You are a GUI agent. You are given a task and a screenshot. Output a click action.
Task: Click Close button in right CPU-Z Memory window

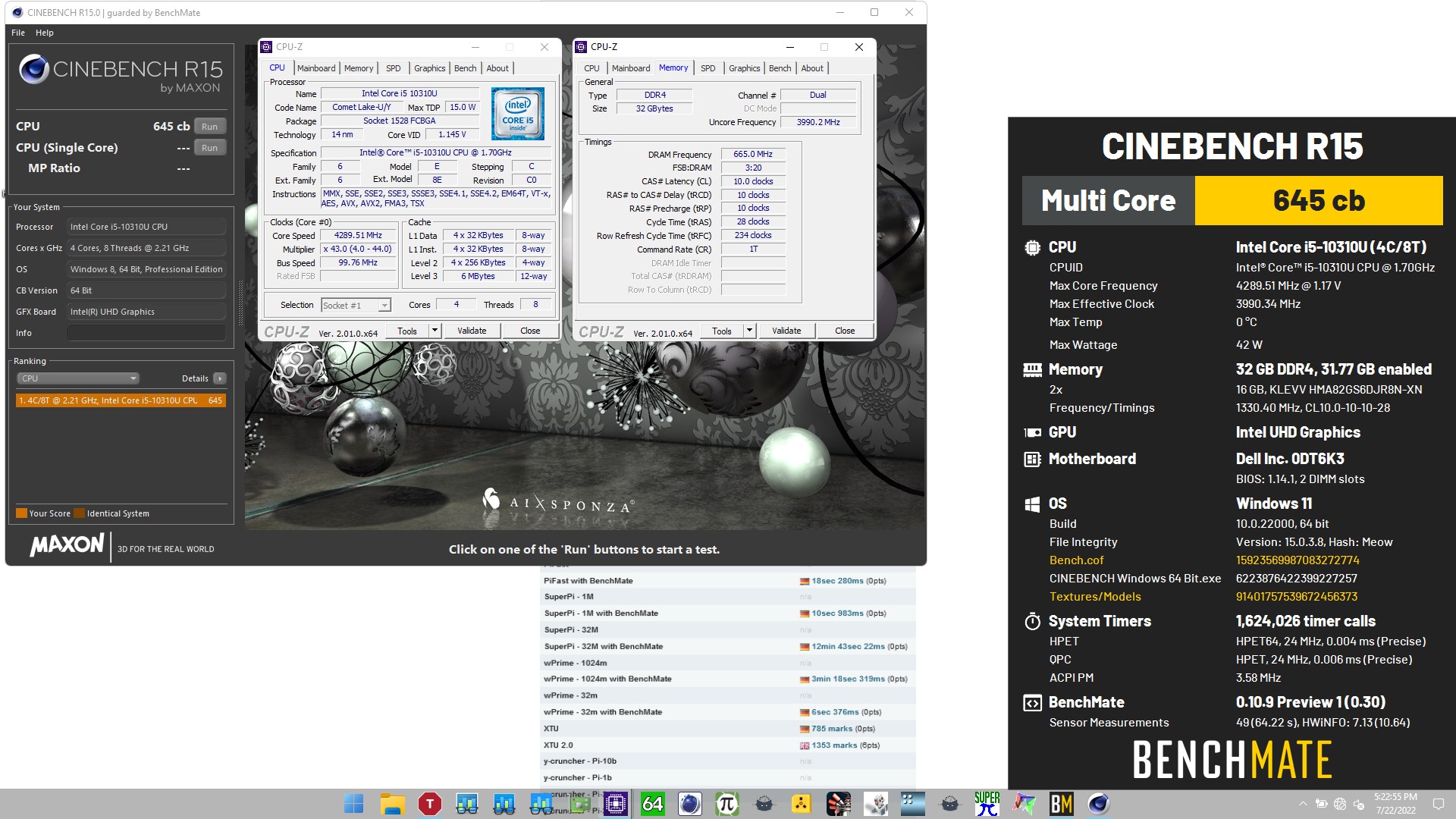pos(845,331)
